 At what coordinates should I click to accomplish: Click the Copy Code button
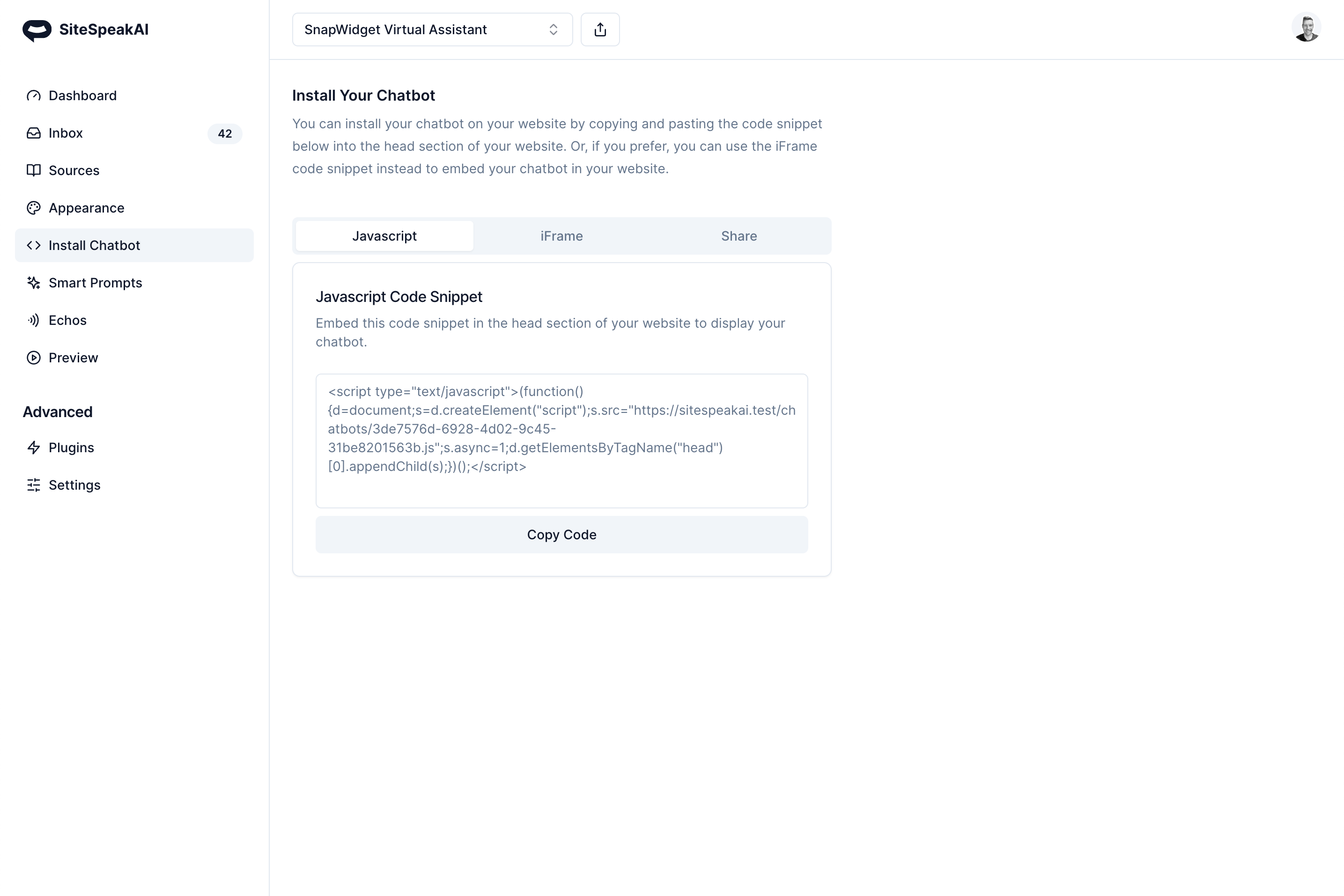pyautogui.click(x=561, y=535)
